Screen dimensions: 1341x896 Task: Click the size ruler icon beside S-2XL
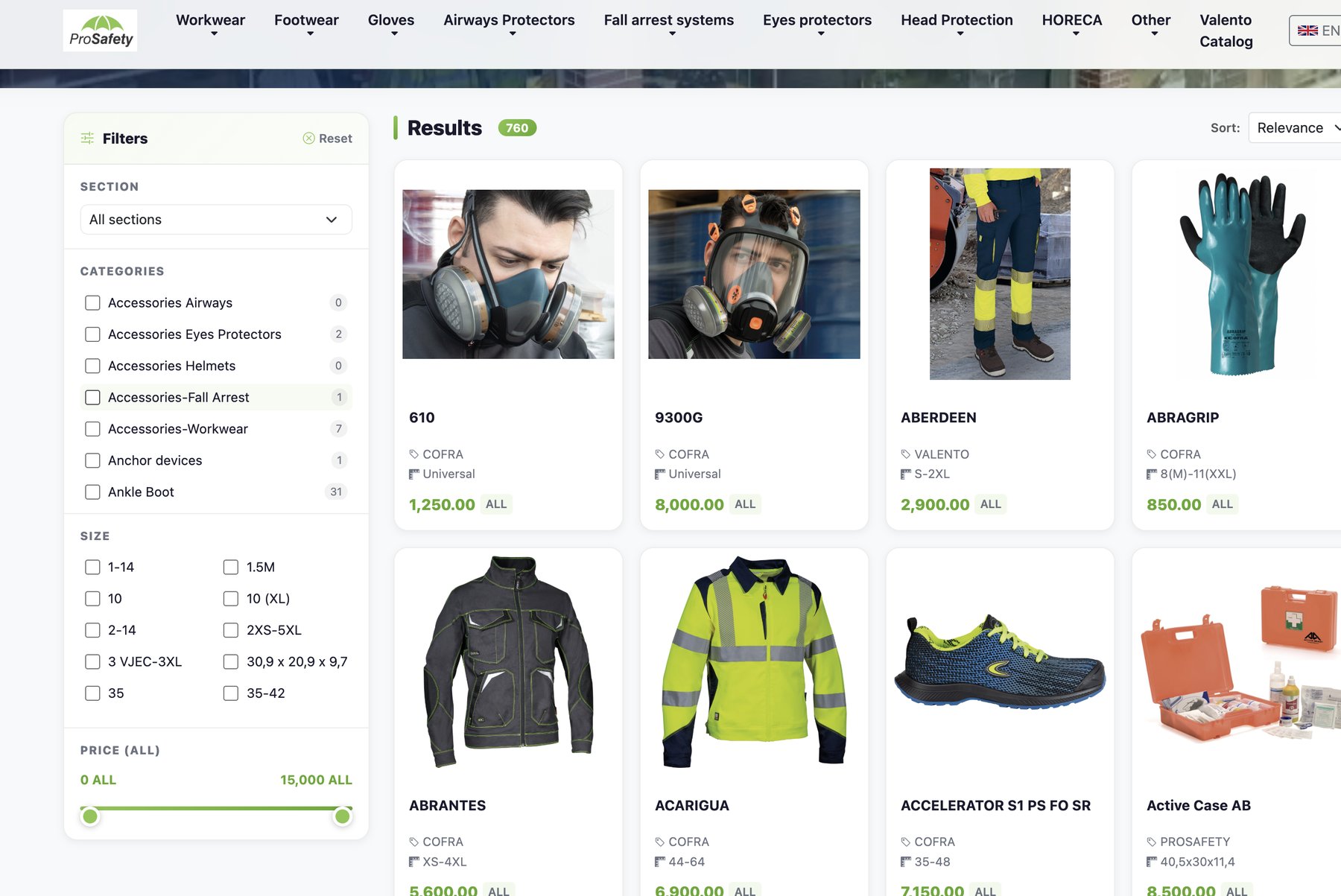[906, 474]
